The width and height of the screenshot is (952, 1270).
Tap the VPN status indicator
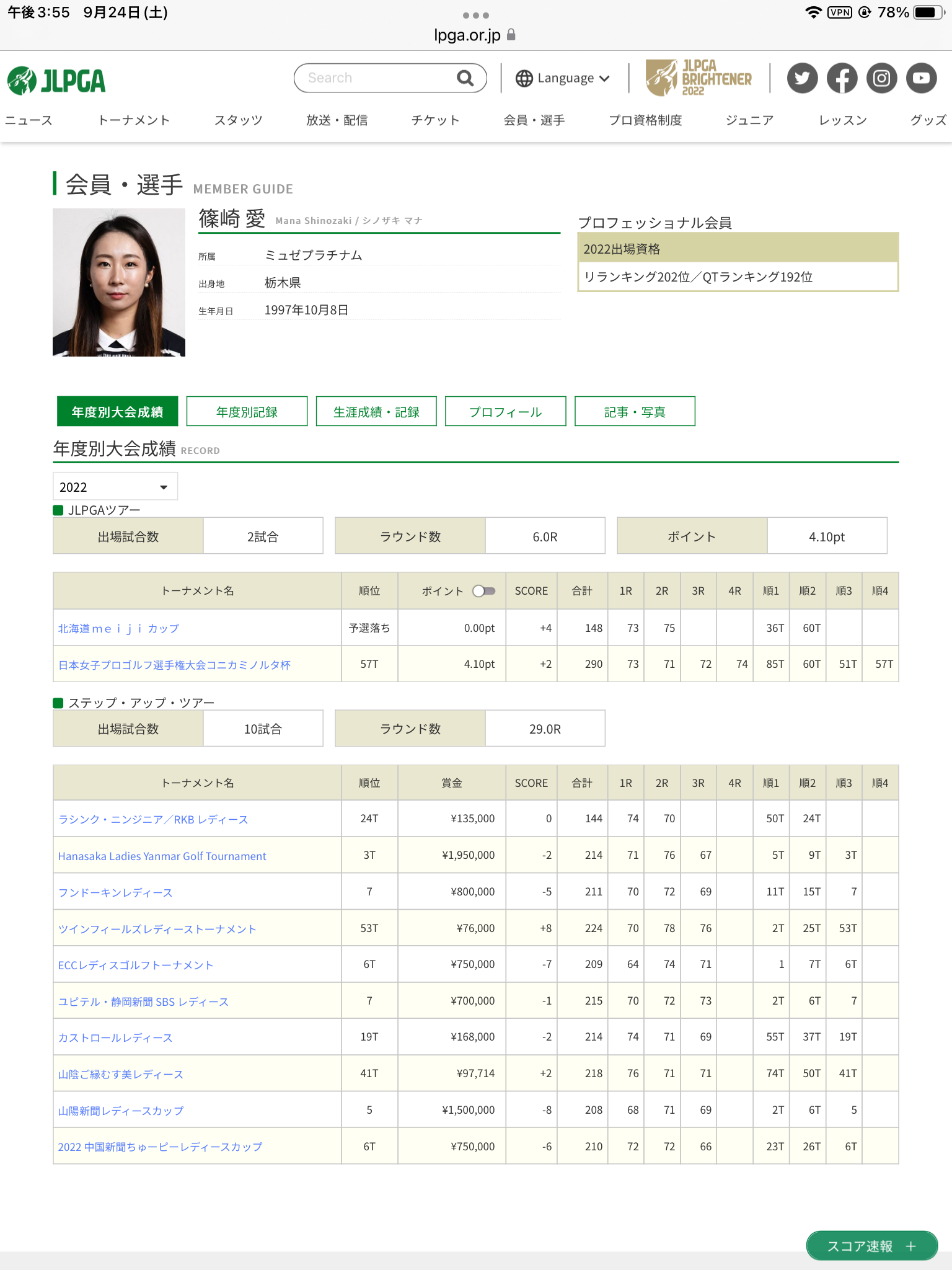[840, 12]
